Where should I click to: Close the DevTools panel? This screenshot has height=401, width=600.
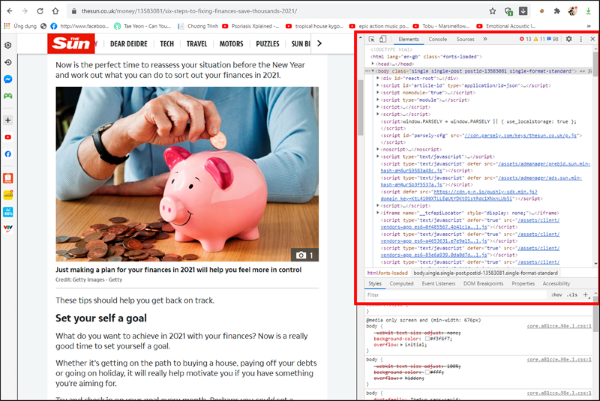coord(592,39)
